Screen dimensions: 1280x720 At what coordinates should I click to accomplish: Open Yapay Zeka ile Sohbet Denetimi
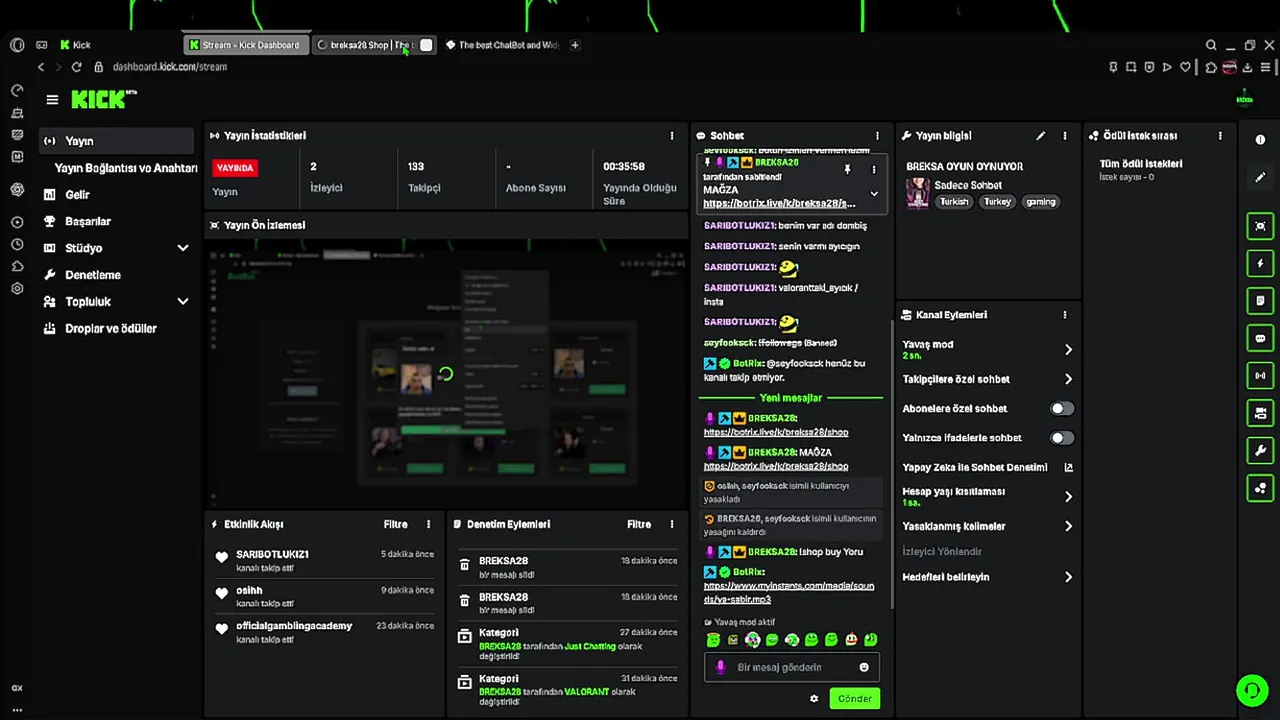[987, 467]
